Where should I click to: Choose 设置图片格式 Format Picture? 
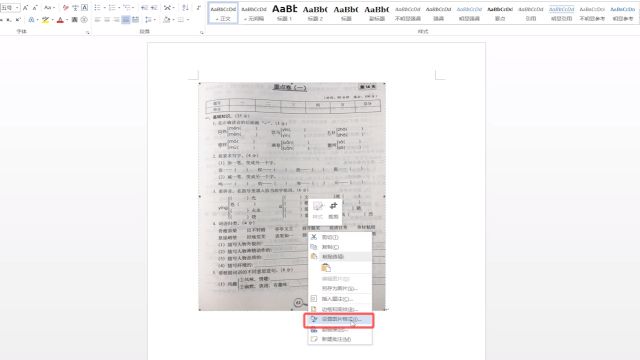(x=340, y=319)
